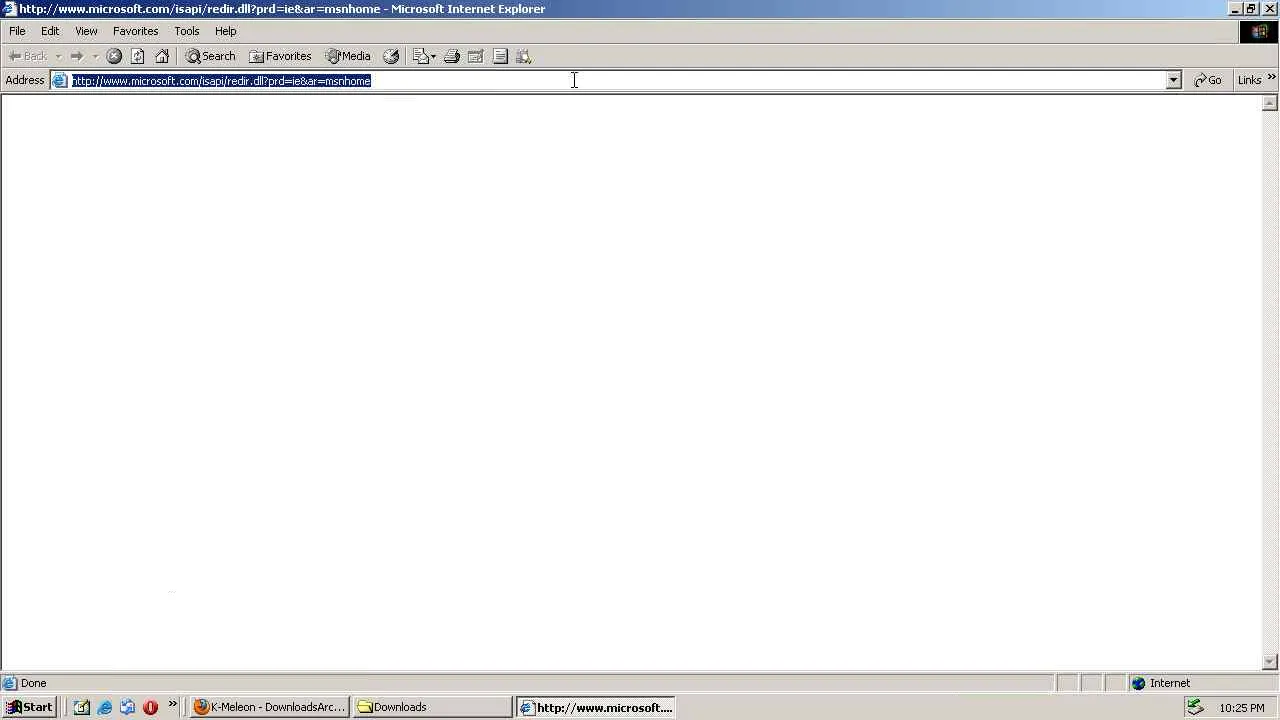Open the Back history dropdown arrow
Viewport: 1280px width, 720px height.
click(58, 56)
